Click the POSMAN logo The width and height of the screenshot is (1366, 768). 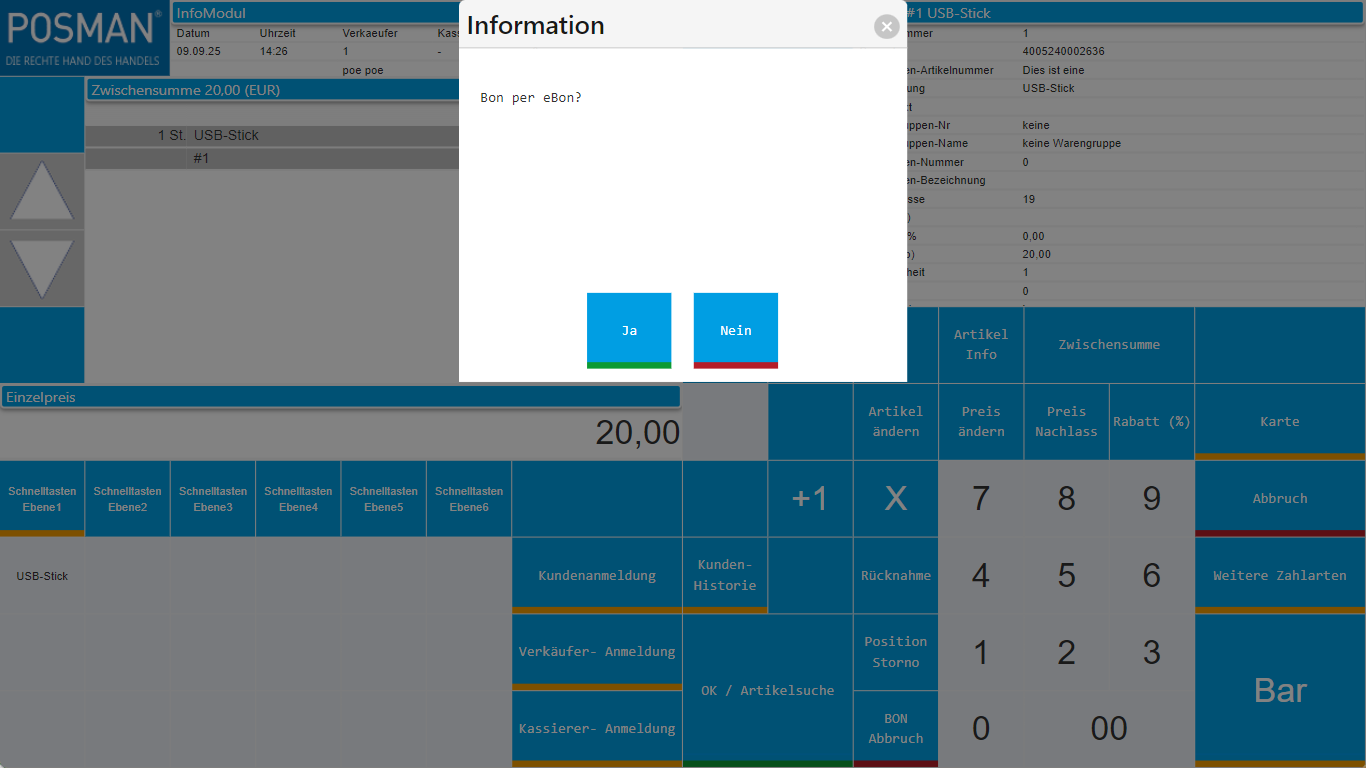[x=84, y=38]
